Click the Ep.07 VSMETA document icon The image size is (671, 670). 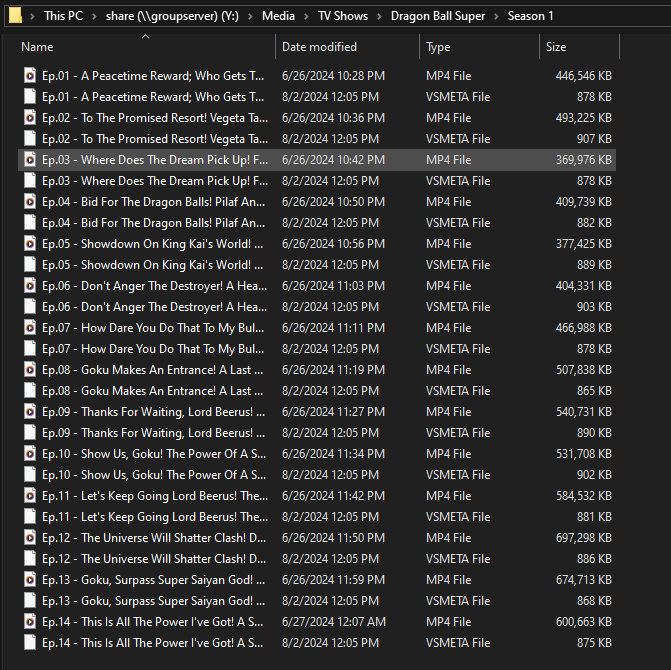tap(30, 349)
